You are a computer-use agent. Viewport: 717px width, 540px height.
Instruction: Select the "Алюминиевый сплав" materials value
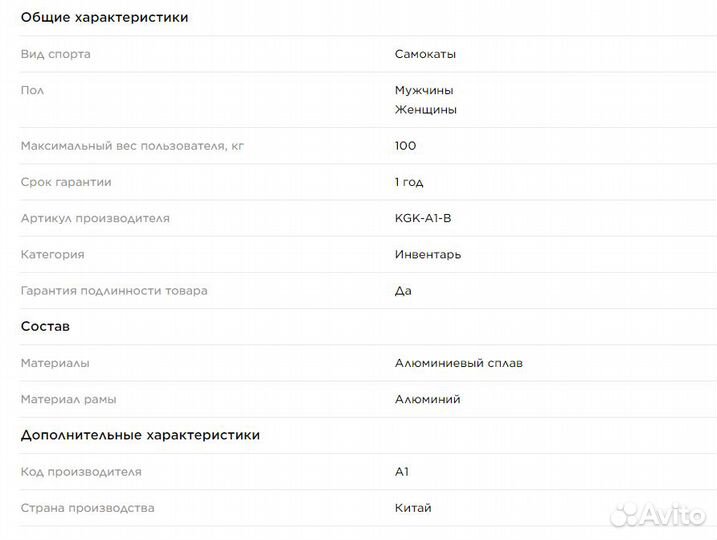click(x=458, y=363)
